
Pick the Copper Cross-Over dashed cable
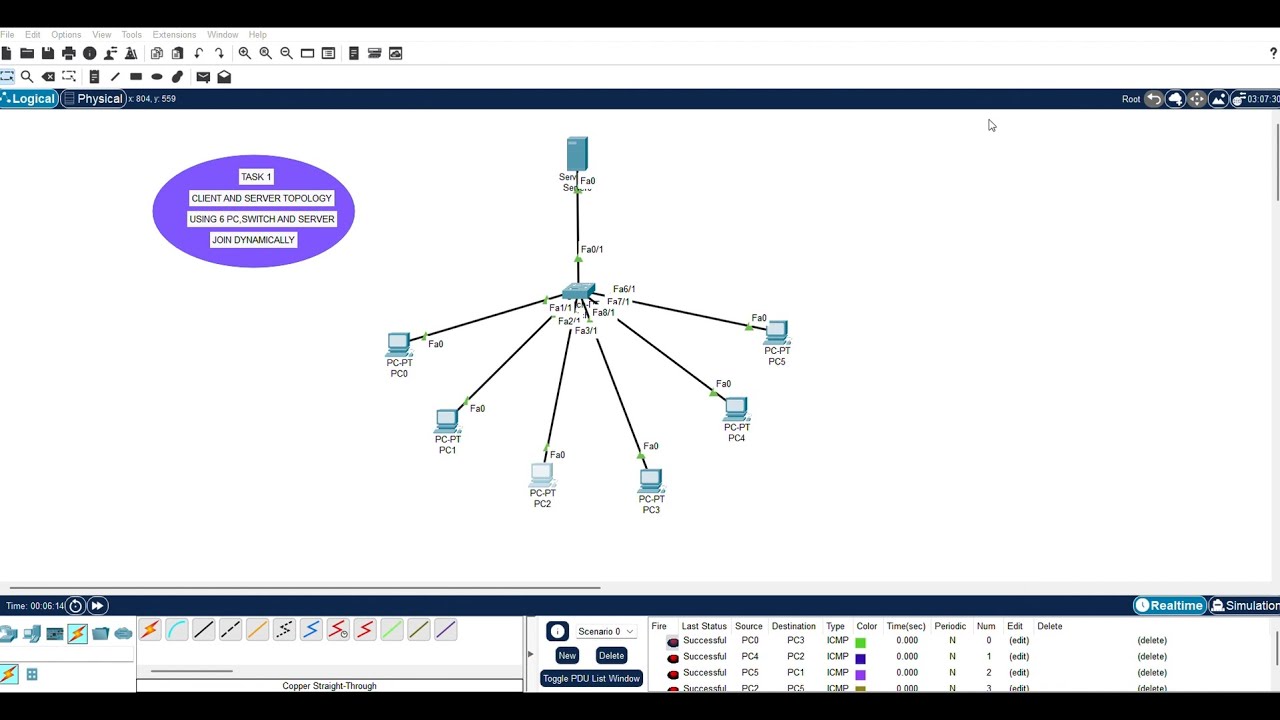[230, 630]
